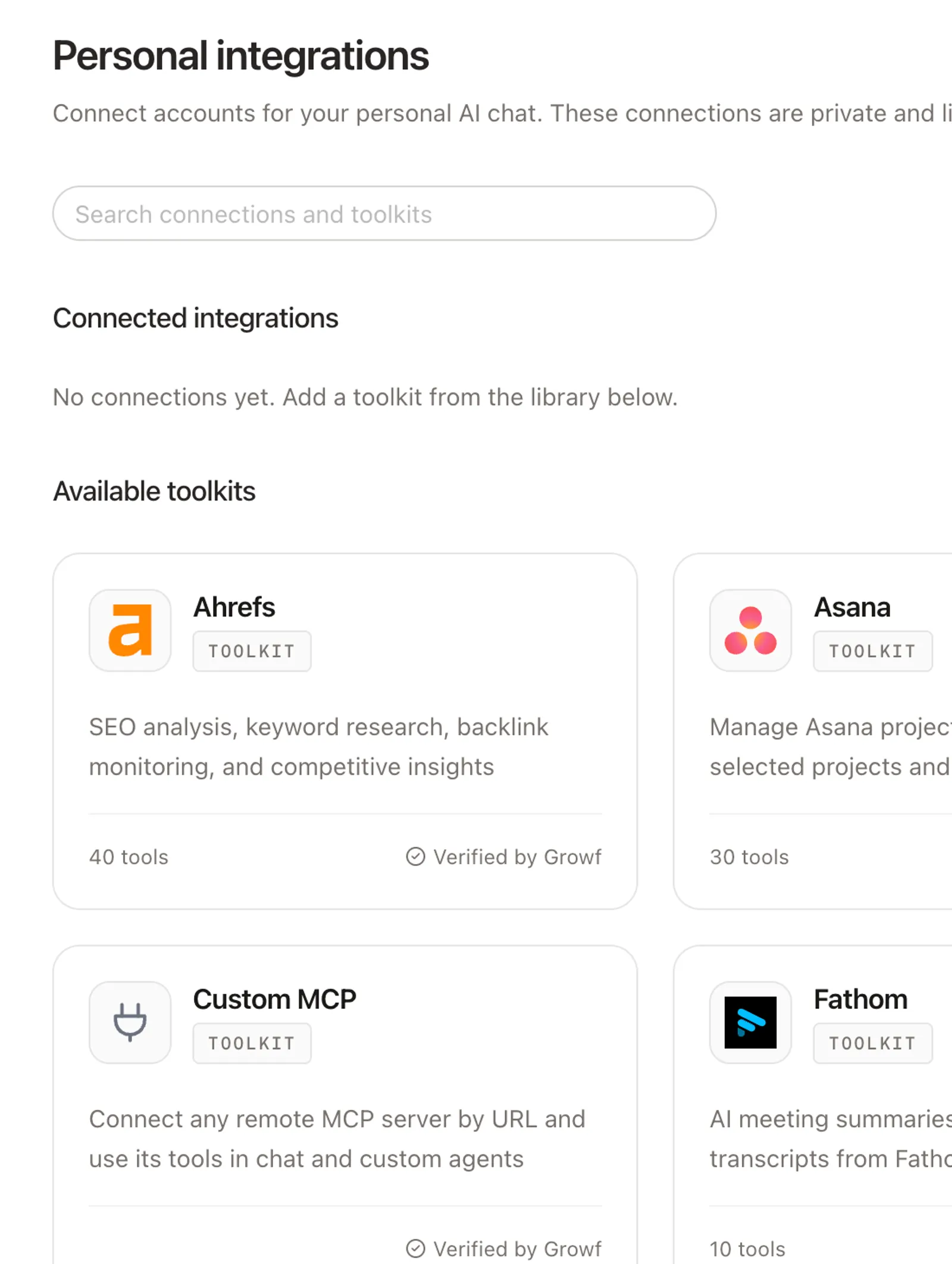The height and width of the screenshot is (1264, 952).
Task: Click the 'No connections yet' message
Action: click(x=365, y=397)
